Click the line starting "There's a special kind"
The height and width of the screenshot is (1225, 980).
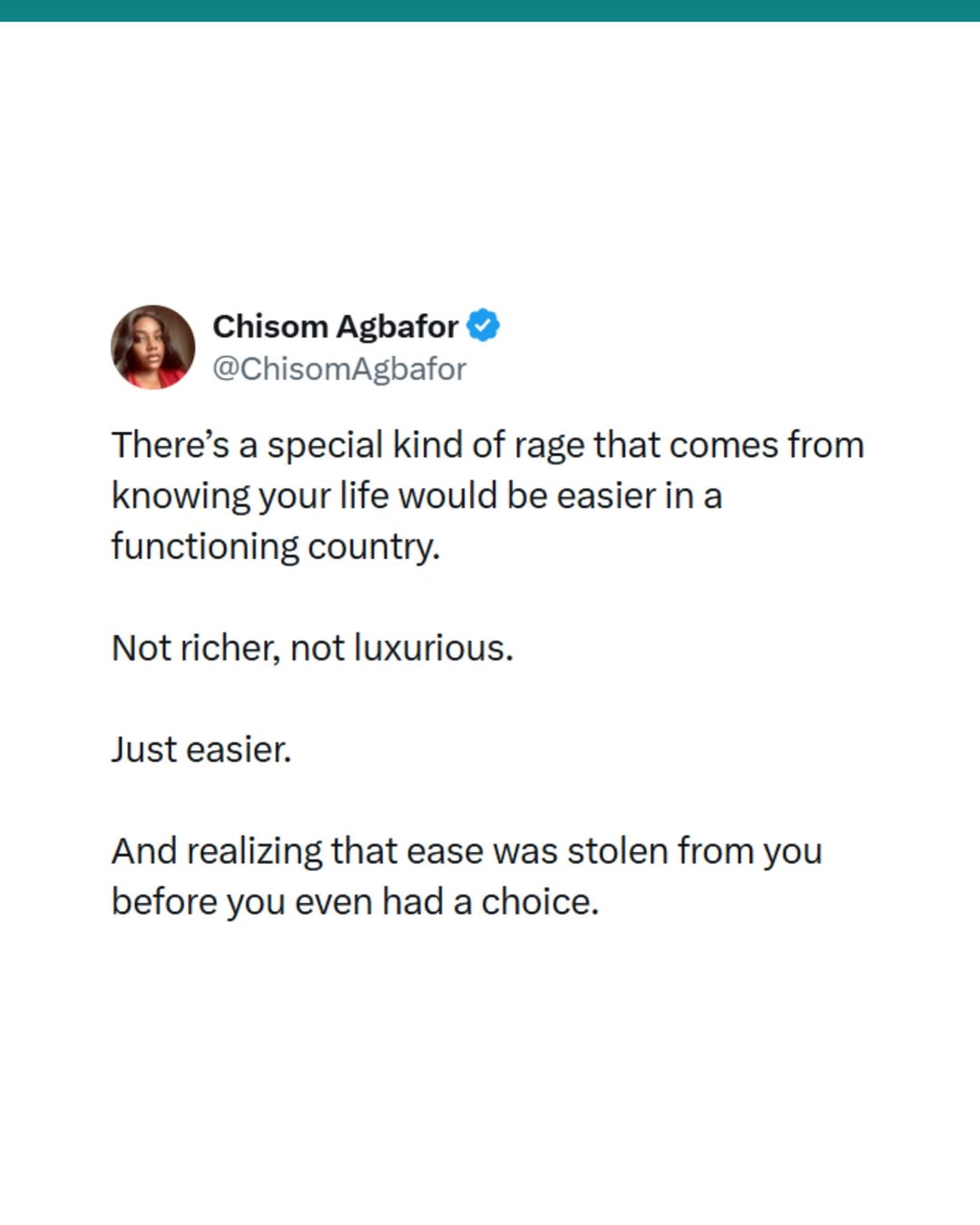487,446
